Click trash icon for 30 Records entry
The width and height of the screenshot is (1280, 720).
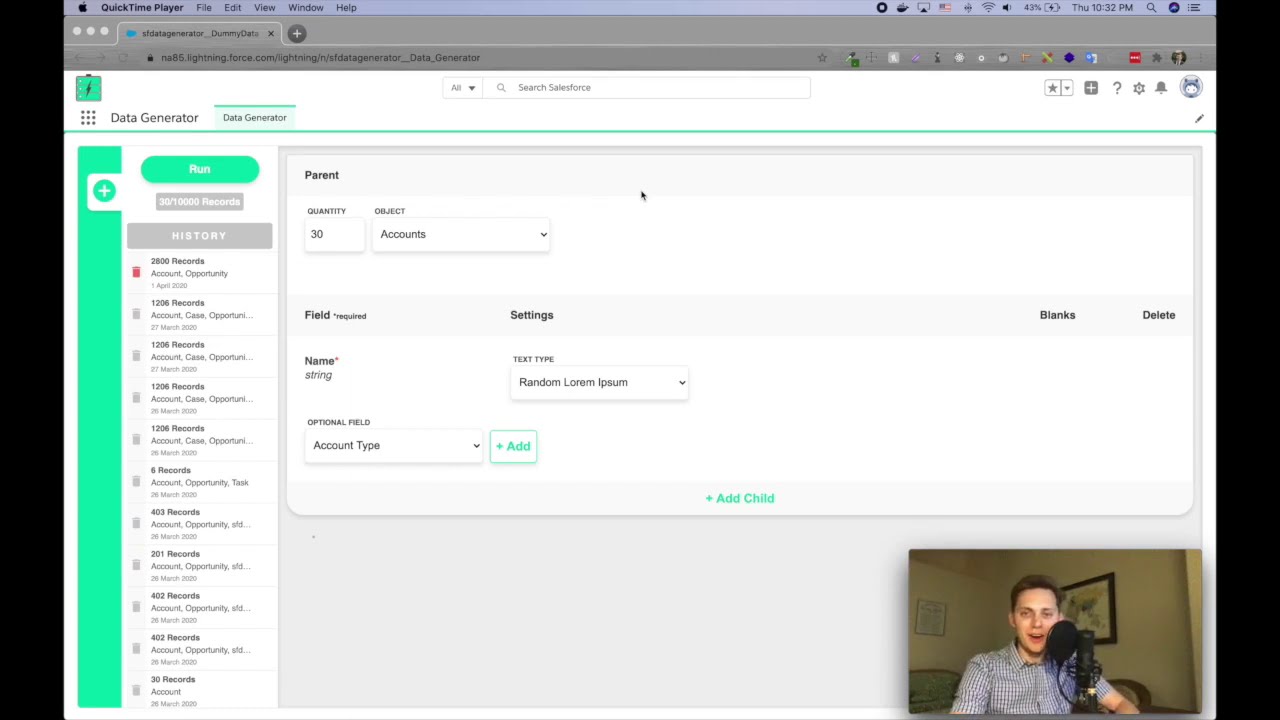(x=136, y=690)
